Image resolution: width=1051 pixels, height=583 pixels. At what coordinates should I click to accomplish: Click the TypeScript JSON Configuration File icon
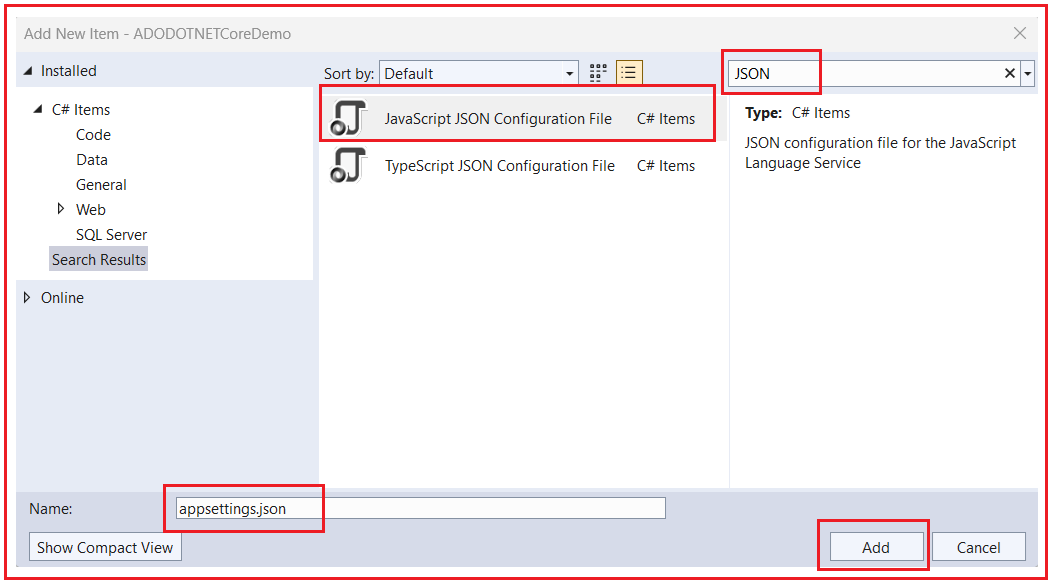pos(349,165)
